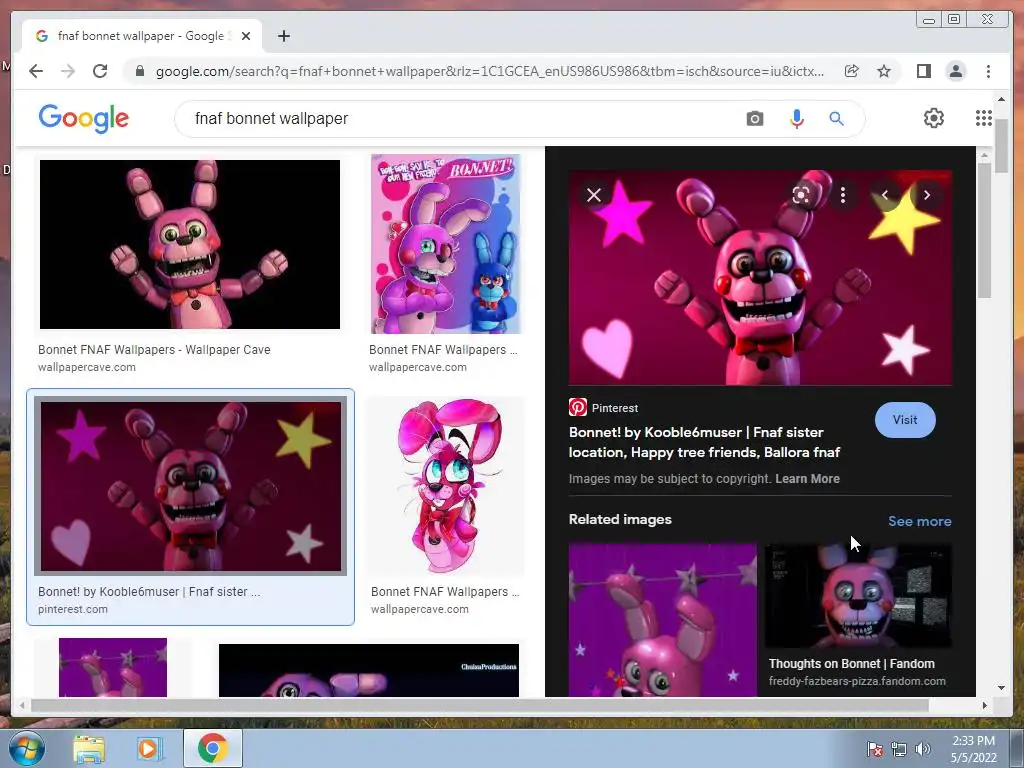Click the network tray icon

coord(899,749)
